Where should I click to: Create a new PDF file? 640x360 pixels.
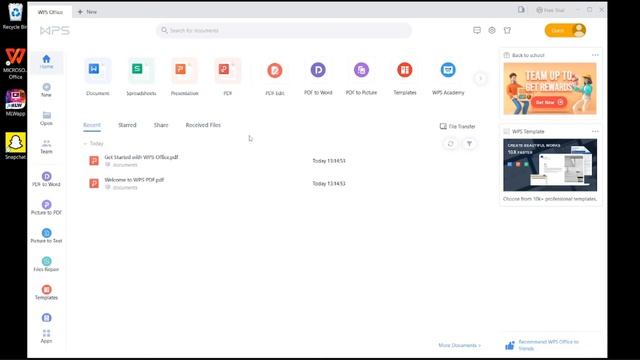coord(228,77)
